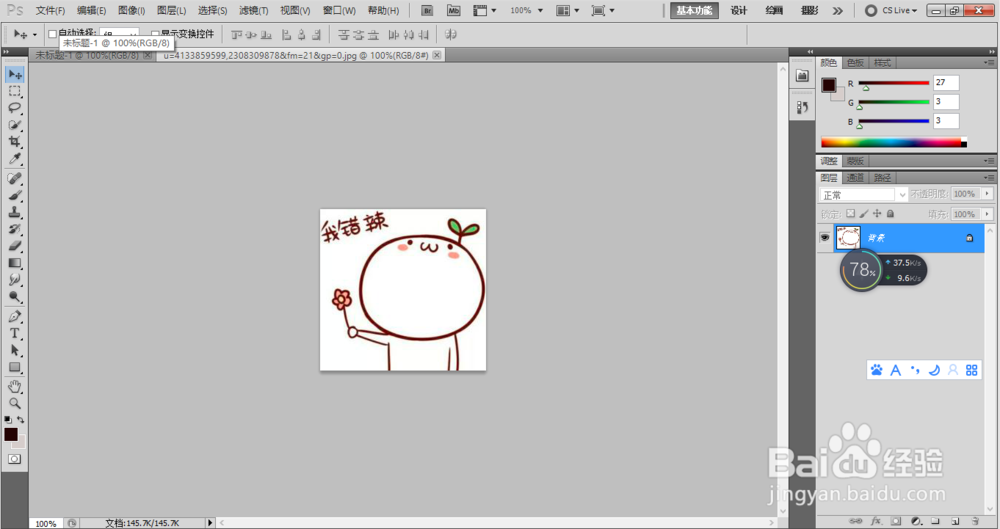The width and height of the screenshot is (1000, 529).
Task: Toggle Quick Mask mode
Action: pos(14,459)
